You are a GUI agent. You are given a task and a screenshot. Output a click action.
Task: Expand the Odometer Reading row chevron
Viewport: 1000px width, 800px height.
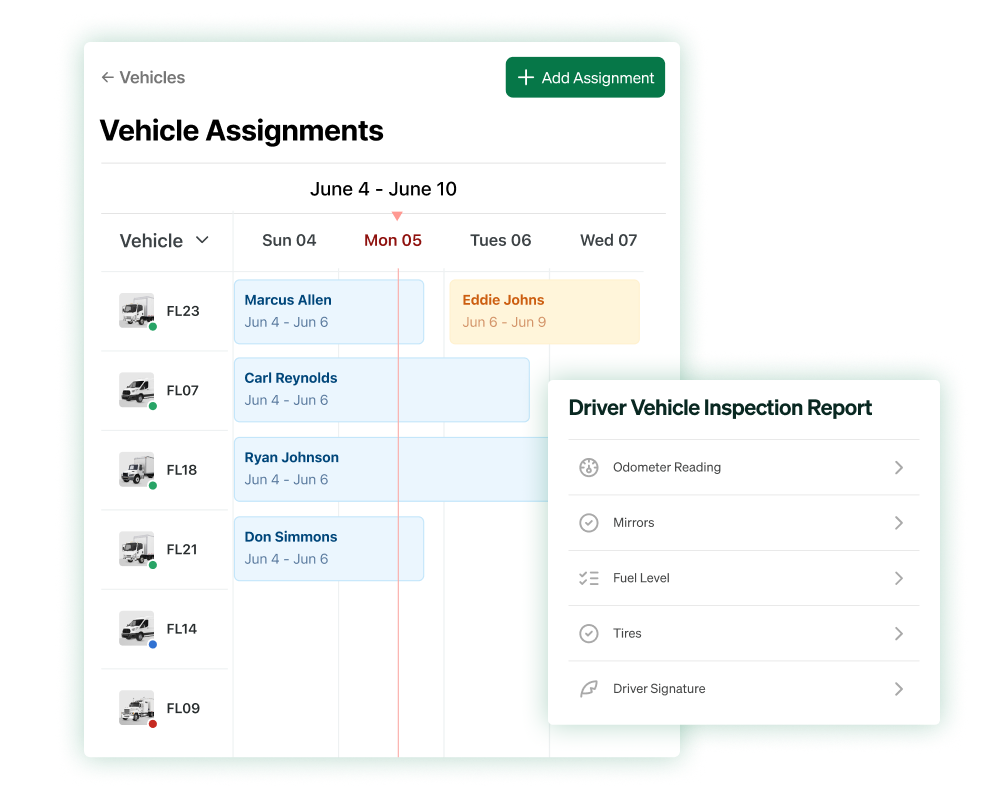point(898,467)
